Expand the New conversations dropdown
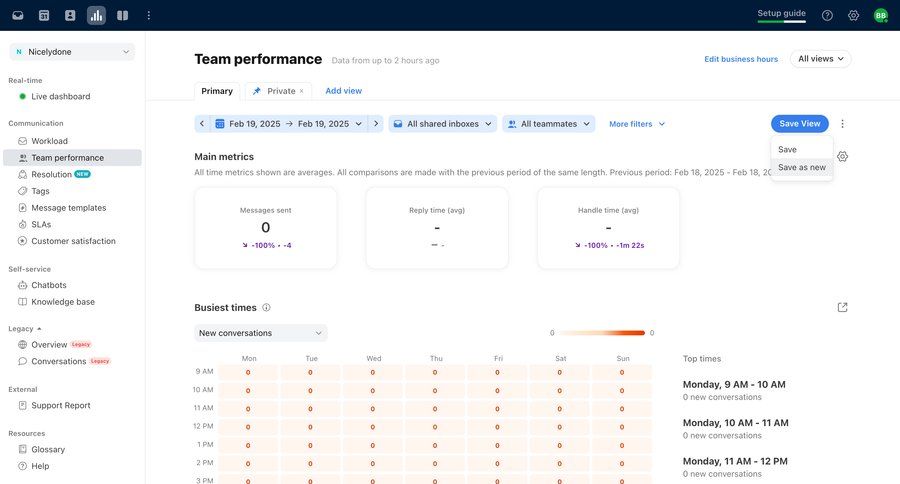The width and height of the screenshot is (900, 484). click(x=260, y=333)
